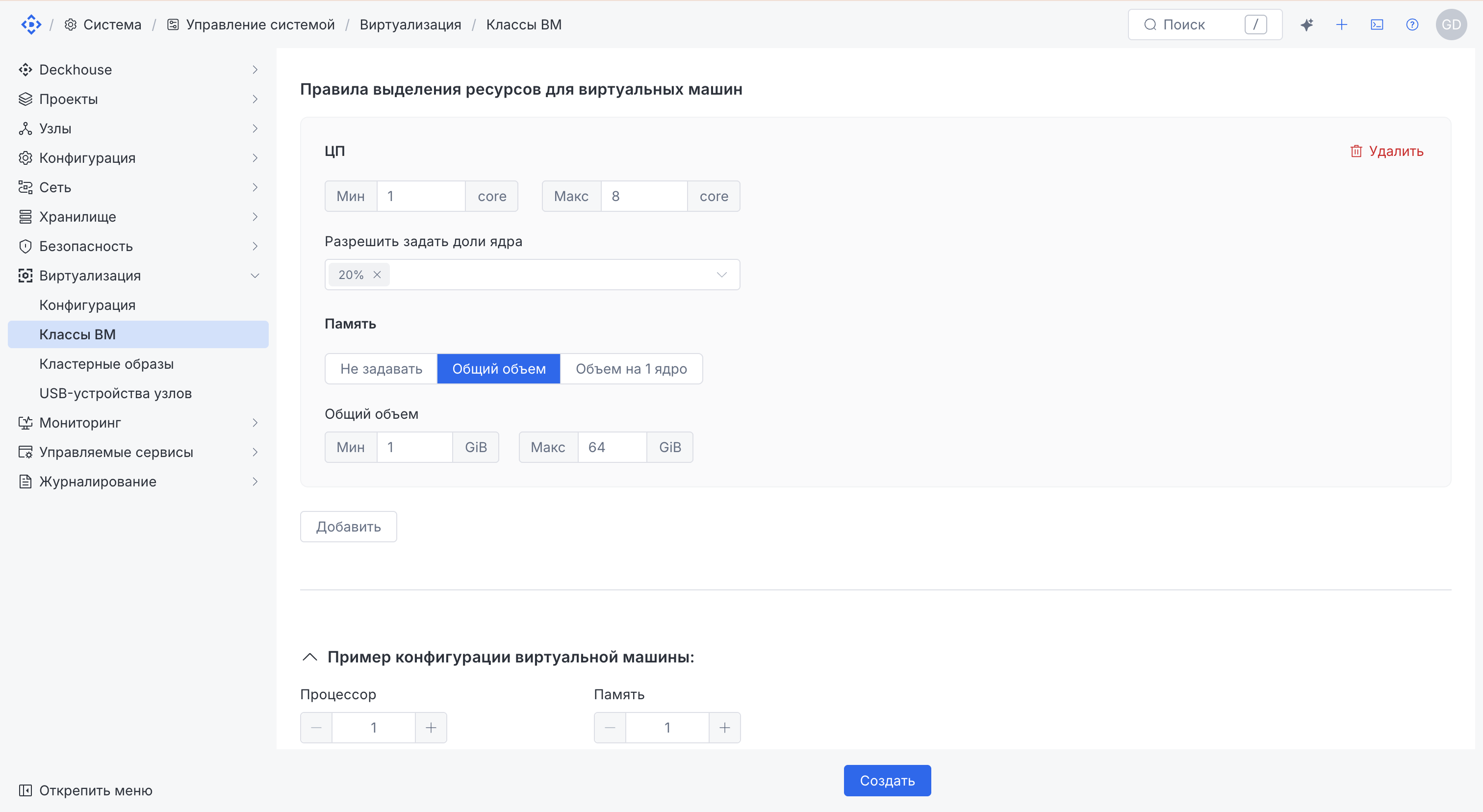Expand the Сеть menu chevron

255,187
